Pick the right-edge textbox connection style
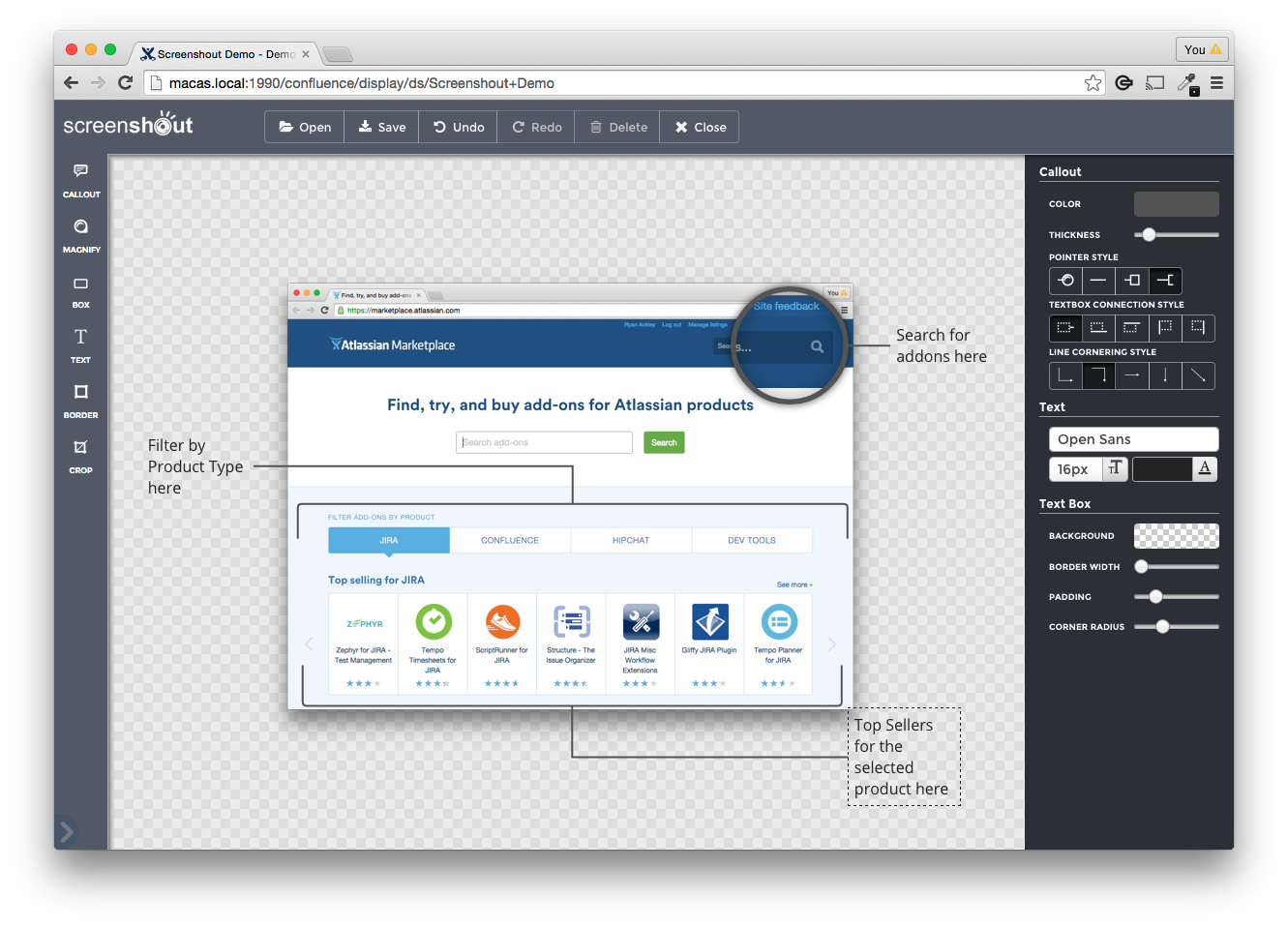 click(1198, 328)
